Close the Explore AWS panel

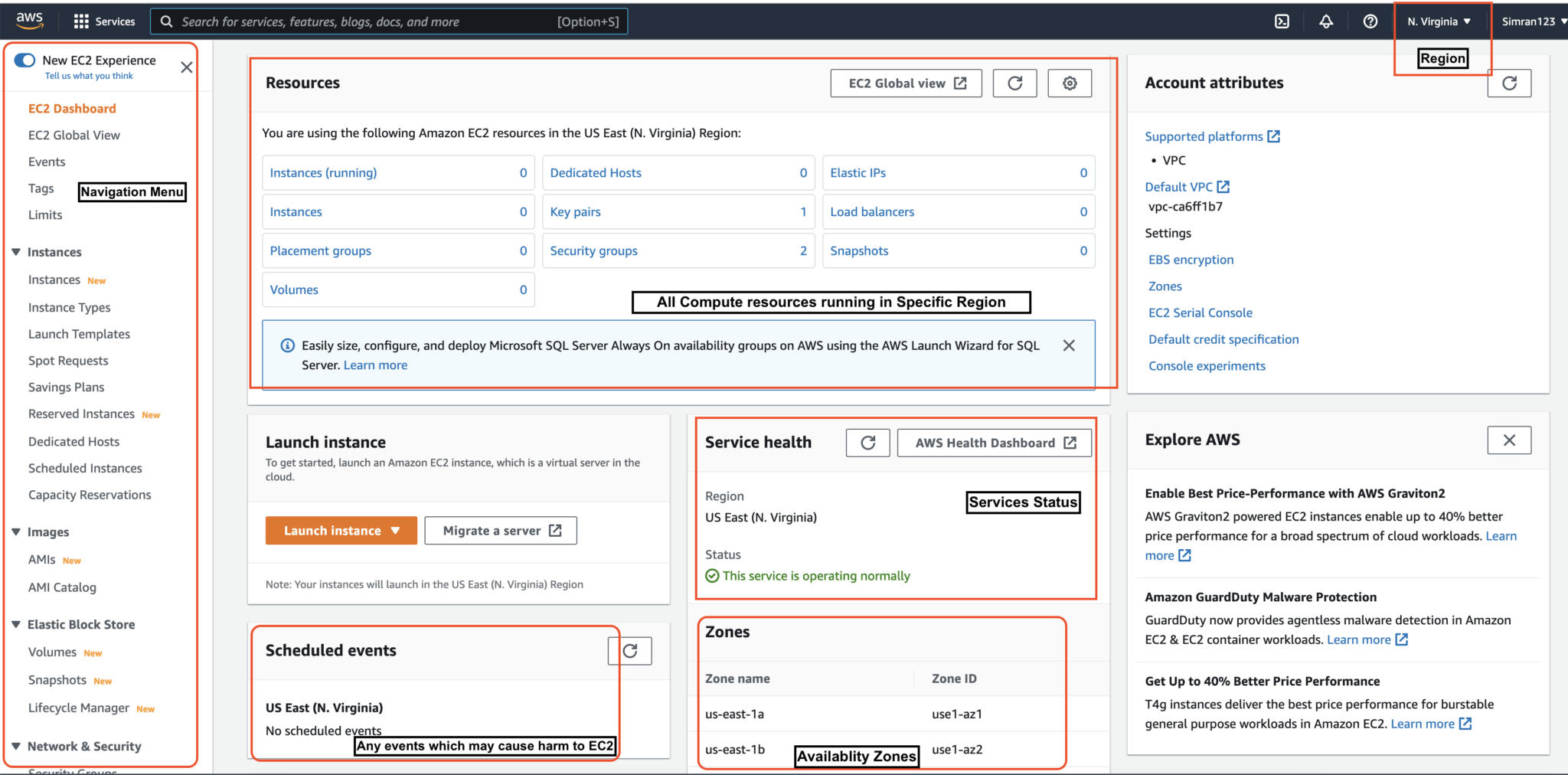click(x=1509, y=440)
